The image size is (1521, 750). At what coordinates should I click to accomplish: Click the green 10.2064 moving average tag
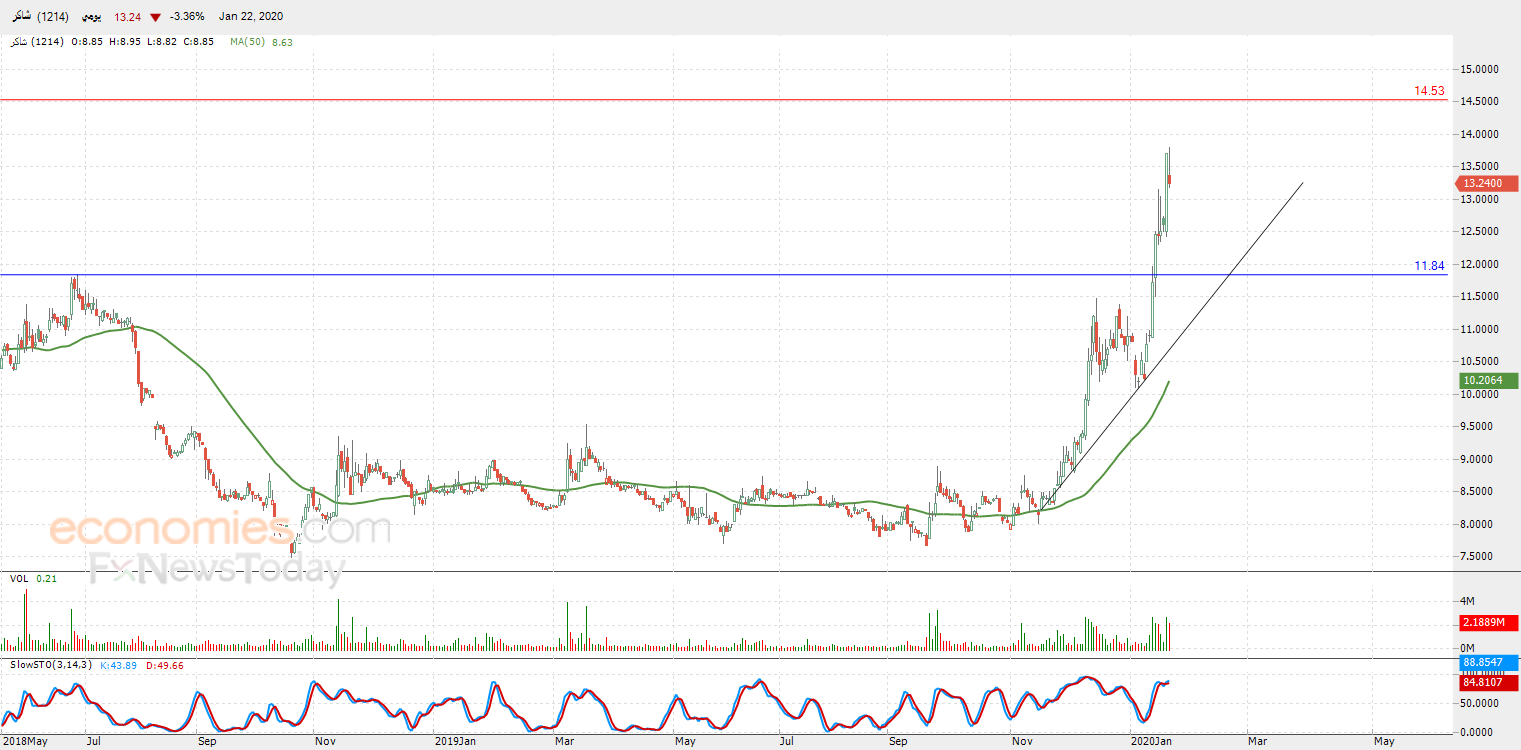(1486, 380)
